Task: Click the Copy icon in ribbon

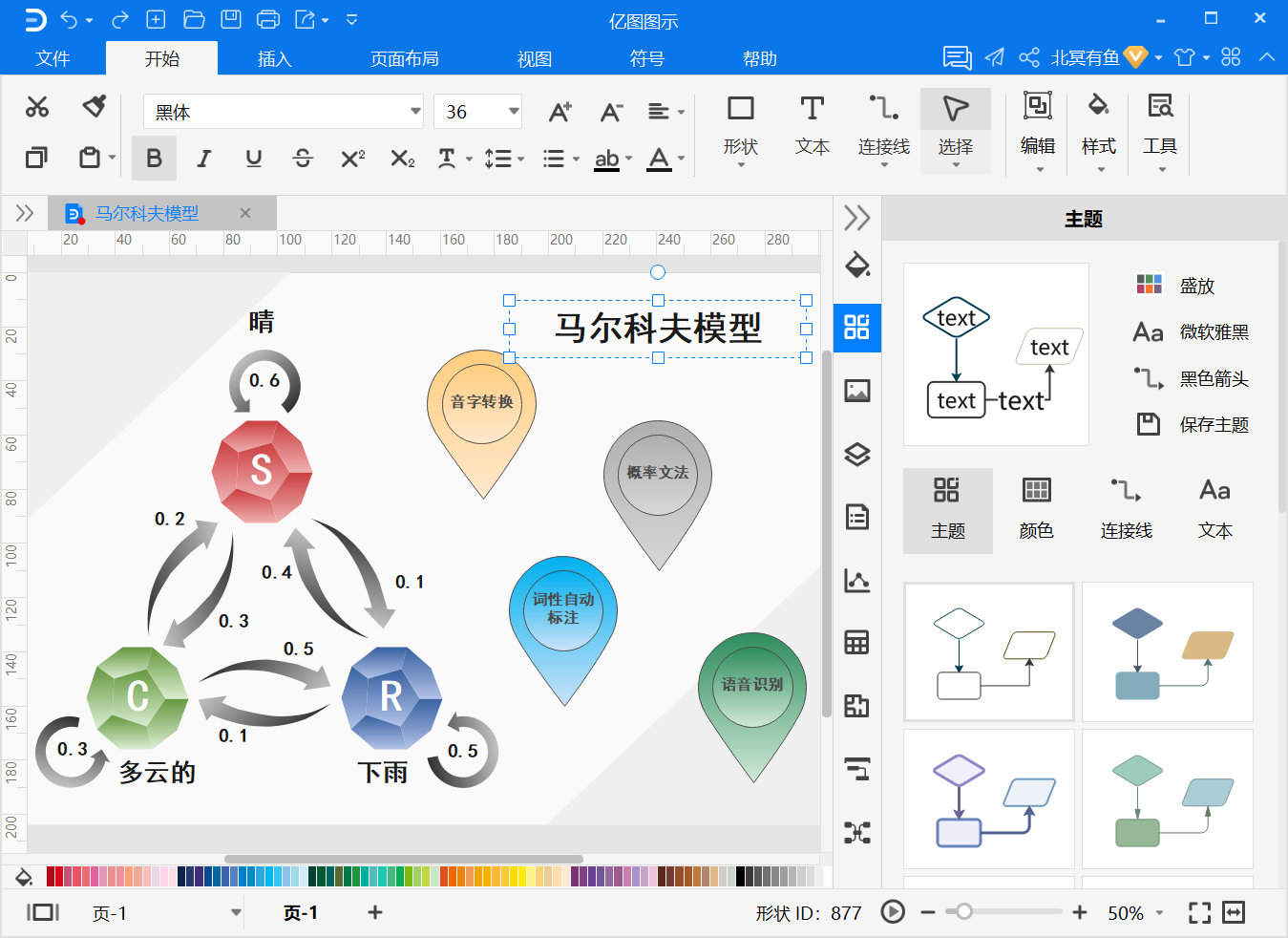Action: point(36,158)
